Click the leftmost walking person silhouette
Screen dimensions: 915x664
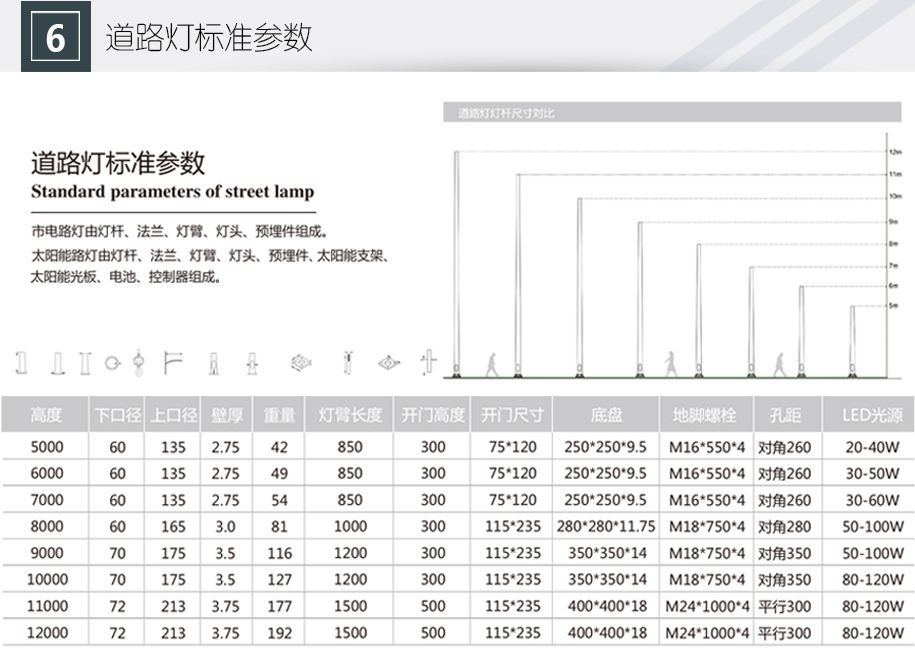pos(491,364)
